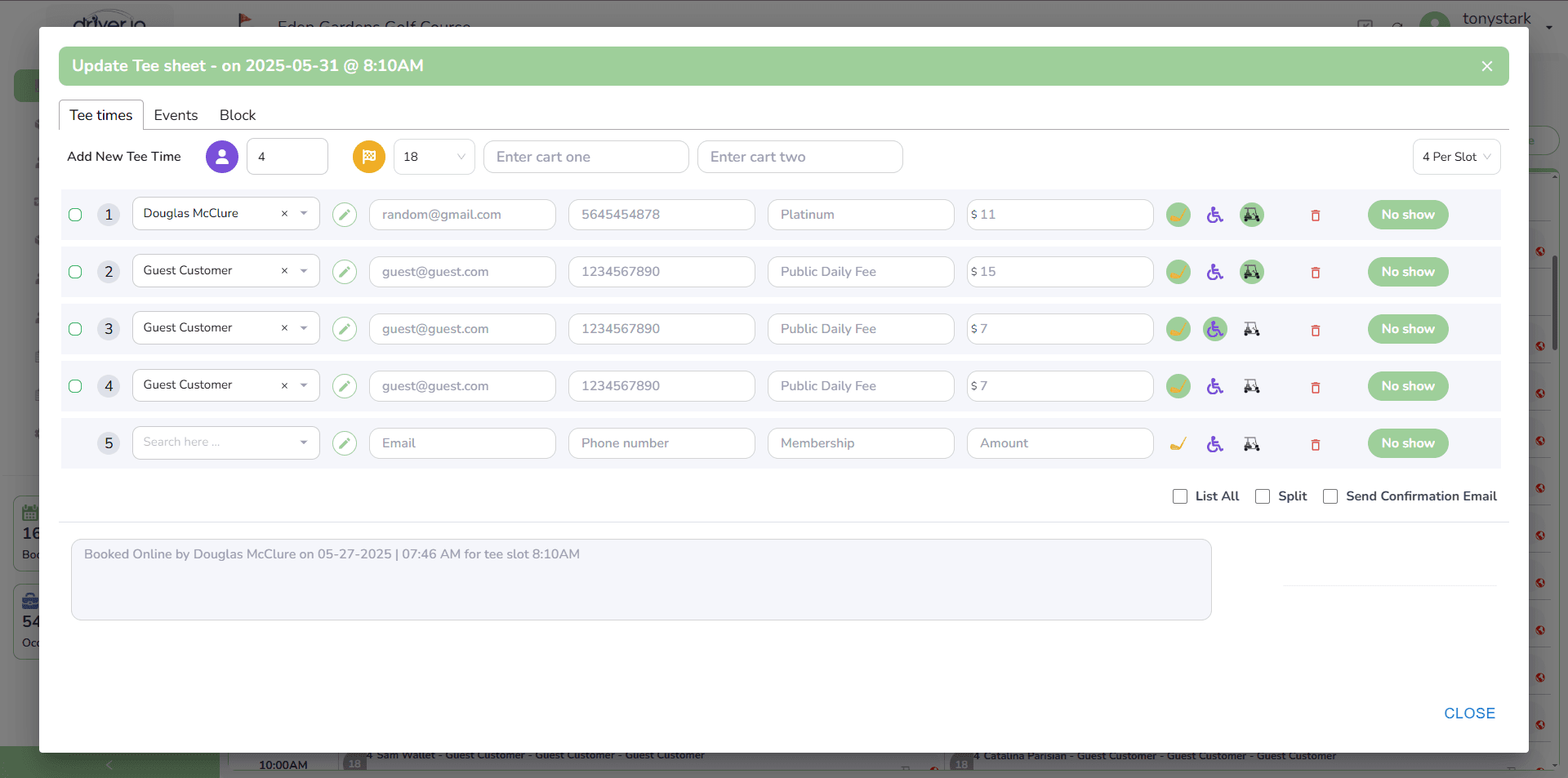1568x778 pixels.
Task: Click the golf cart icon in row 5
Action: 1251,444
